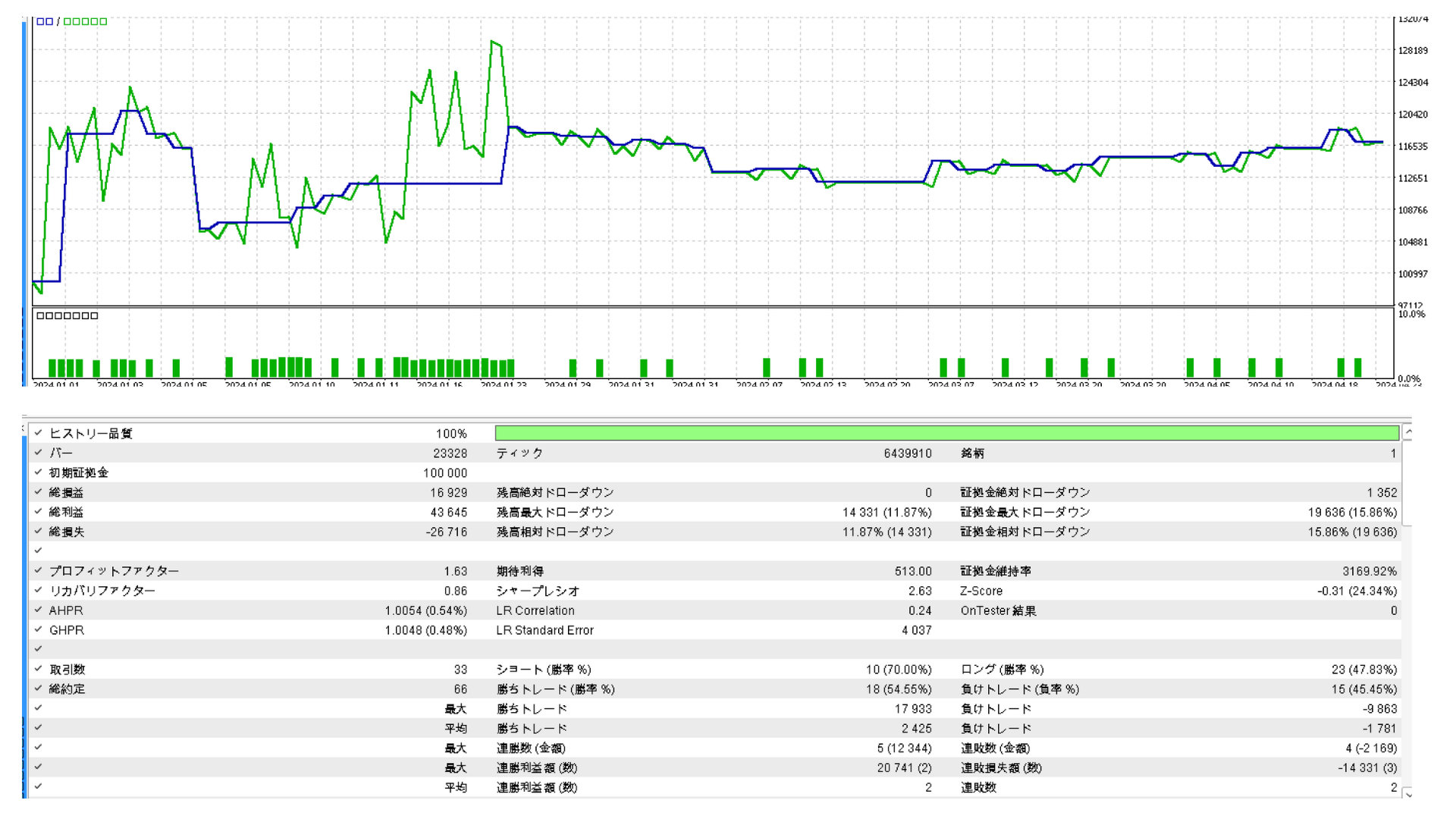
Task: Click the 2024.01.01 date axis label
Action: point(55,385)
